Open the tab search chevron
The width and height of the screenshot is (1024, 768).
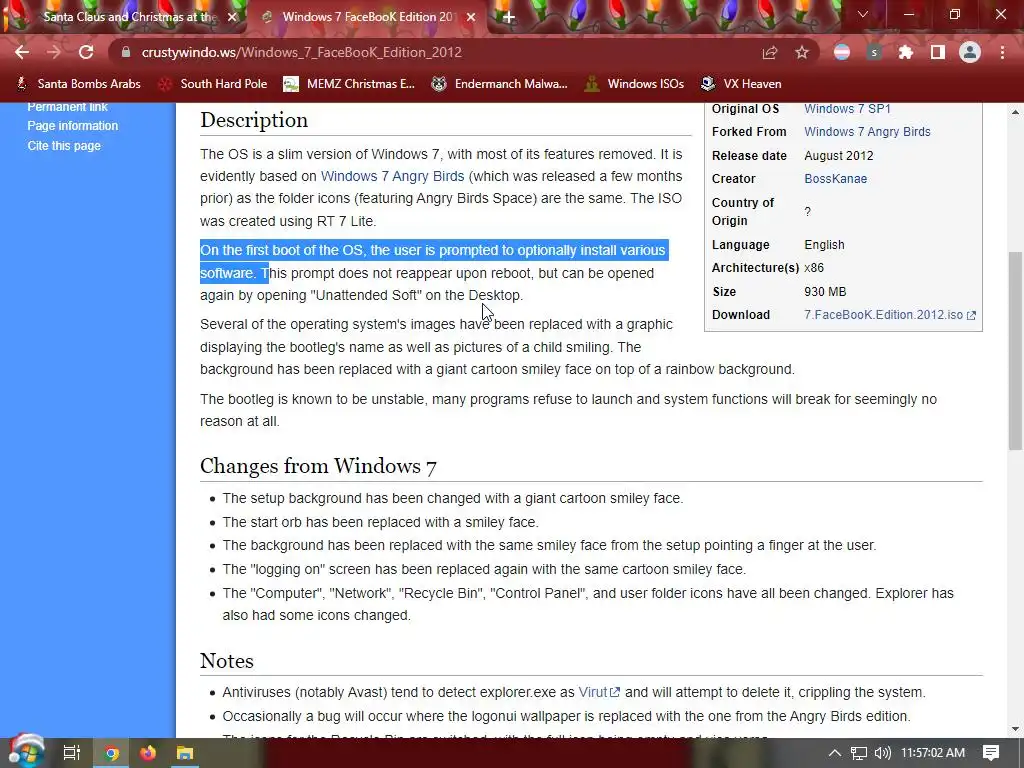point(863,14)
